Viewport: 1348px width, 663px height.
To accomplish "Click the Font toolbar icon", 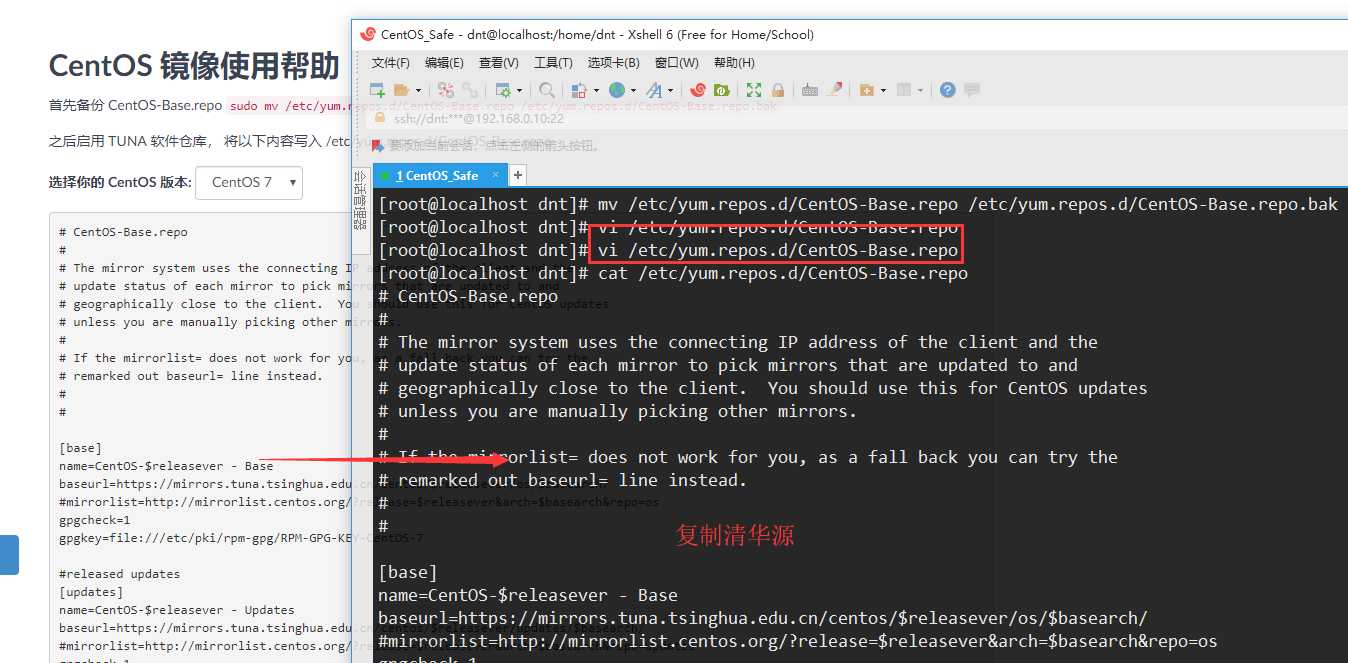I will tap(654, 90).
